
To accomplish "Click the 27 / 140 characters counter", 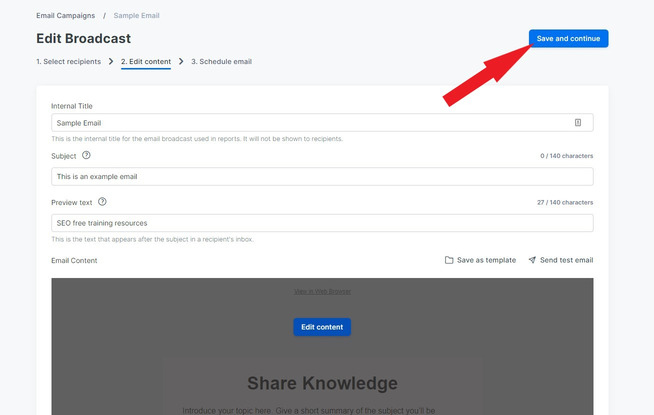I will coord(565,202).
